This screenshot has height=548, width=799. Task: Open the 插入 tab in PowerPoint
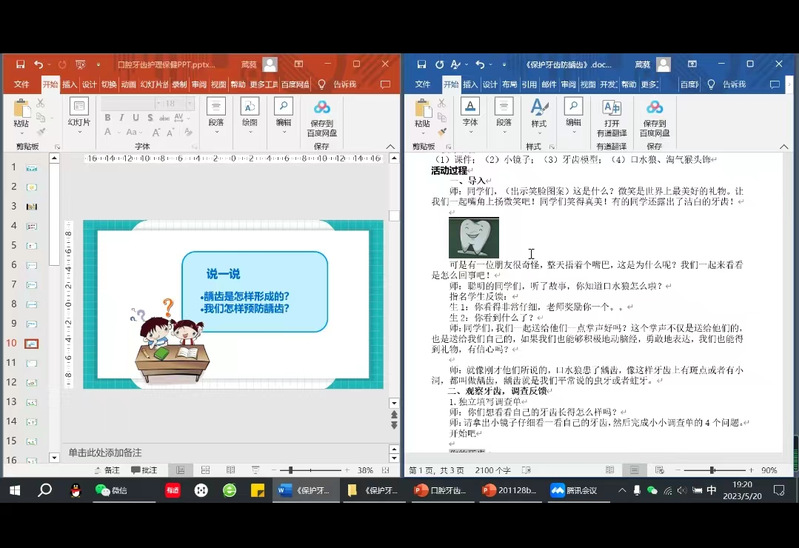(x=69, y=85)
